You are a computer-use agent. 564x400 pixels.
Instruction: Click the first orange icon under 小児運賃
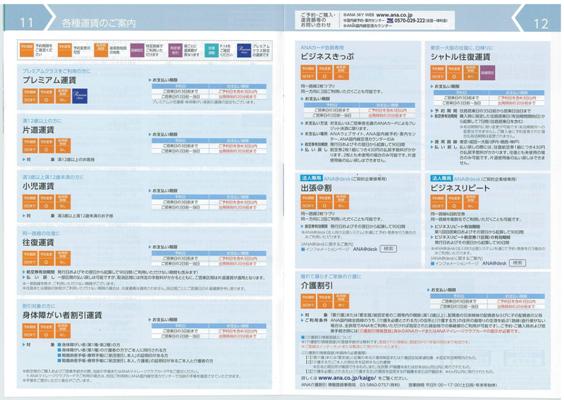pyautogui.click(x=29, y=202)
